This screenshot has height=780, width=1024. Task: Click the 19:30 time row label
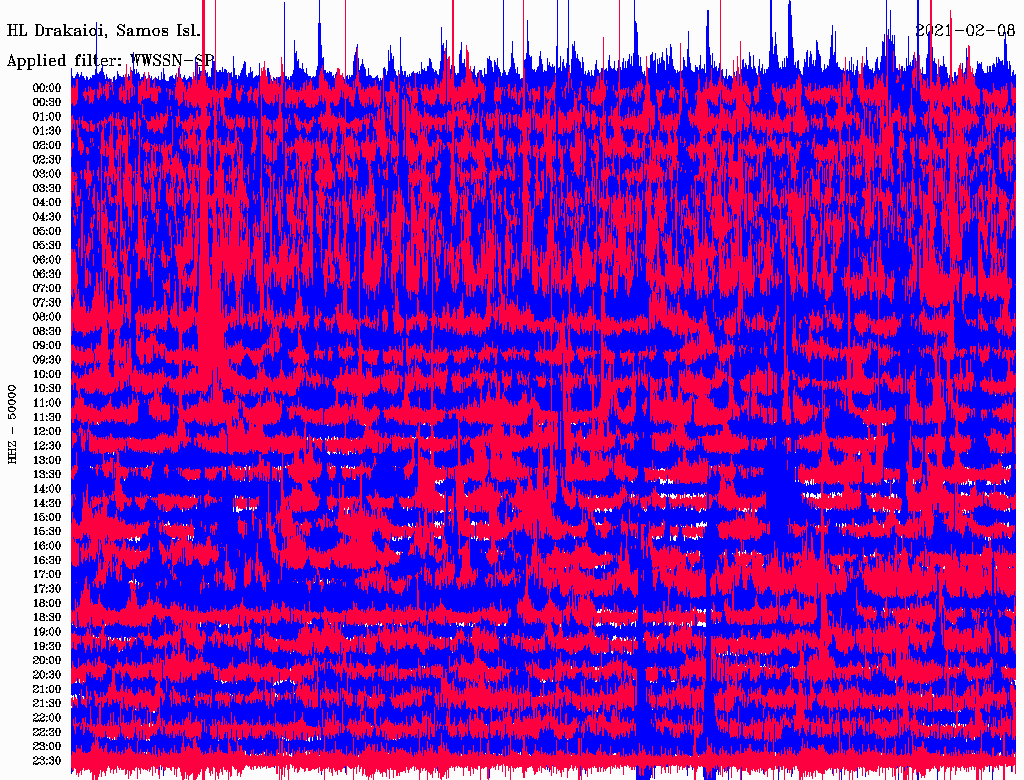pos(47,647)
